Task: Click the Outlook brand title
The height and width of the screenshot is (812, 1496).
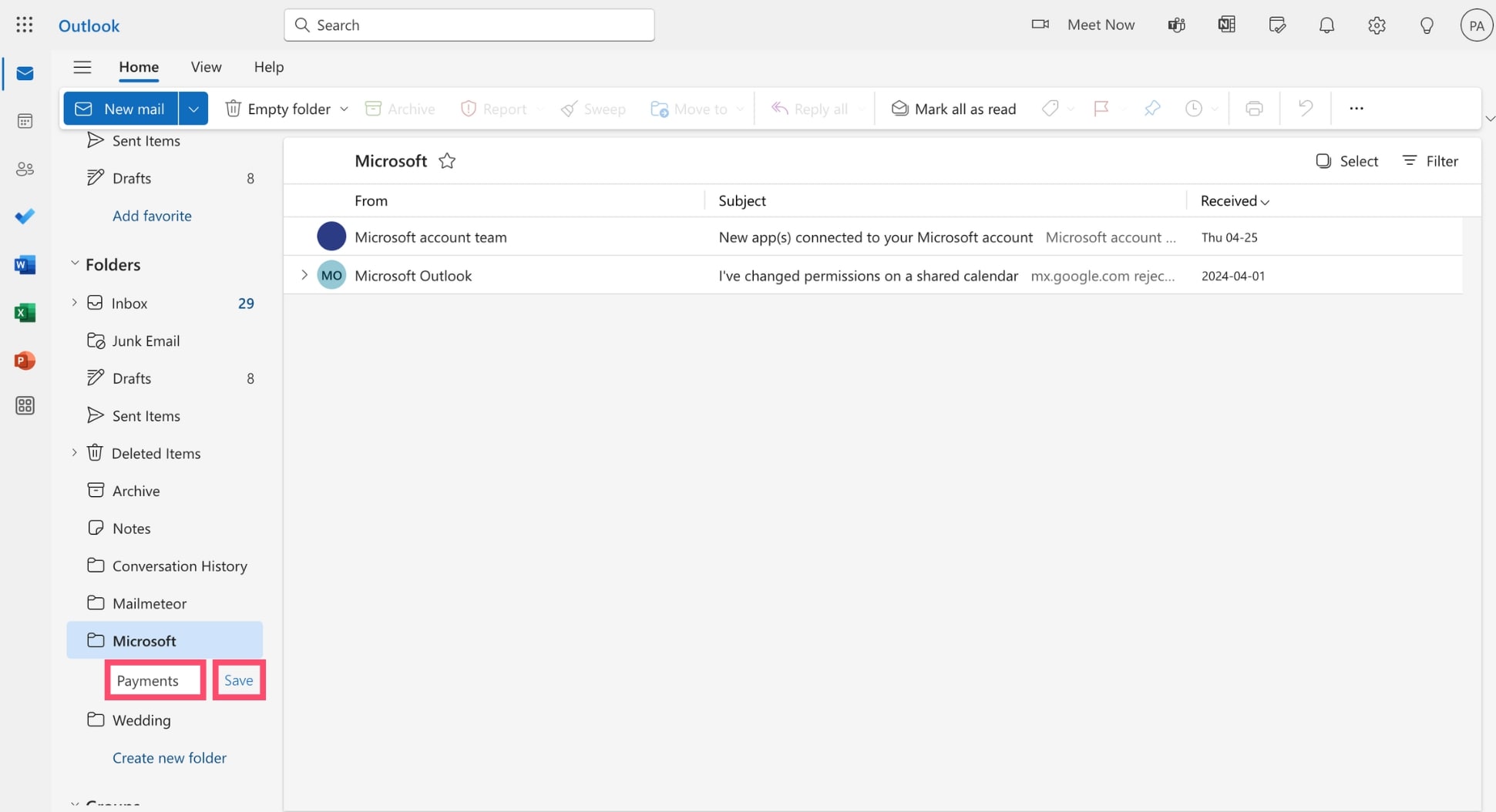Action: [x=89, y=25]
